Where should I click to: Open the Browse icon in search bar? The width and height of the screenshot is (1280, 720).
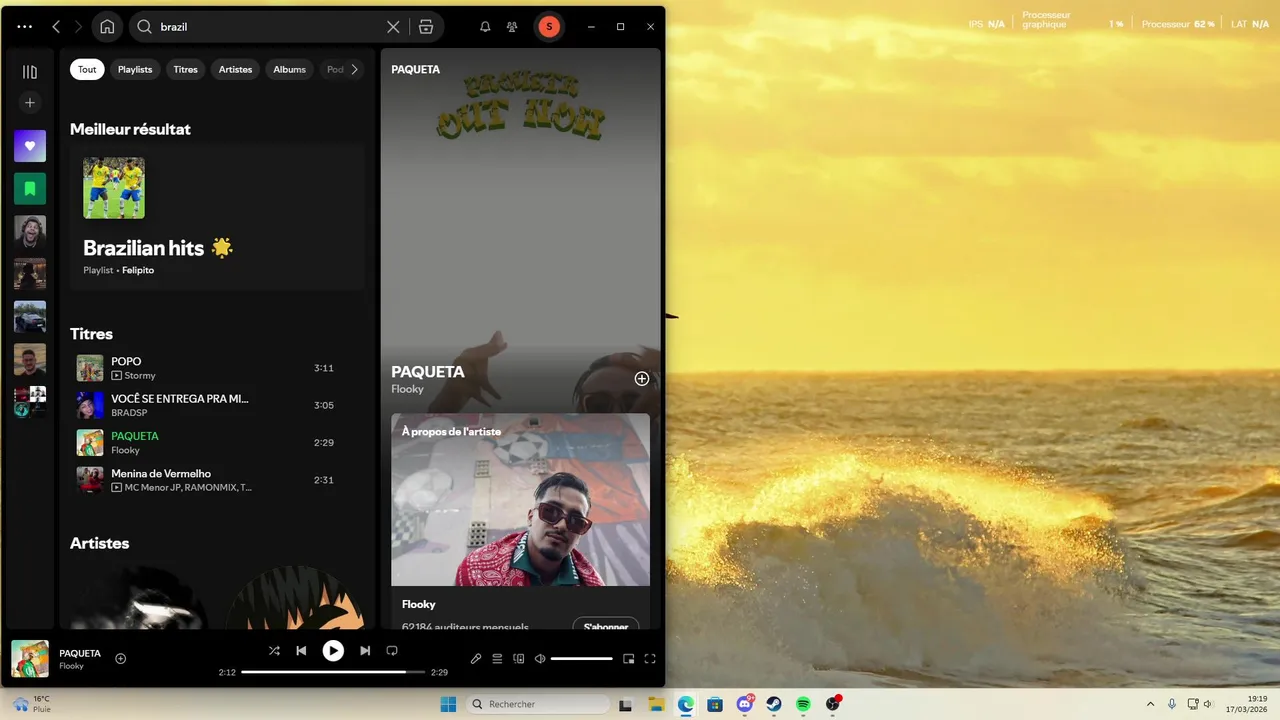click(x=426, y=27)
